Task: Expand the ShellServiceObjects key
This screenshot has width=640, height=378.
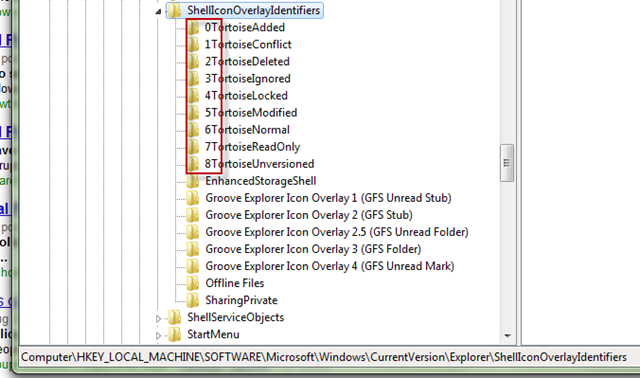Action: (x=158, y=318)
